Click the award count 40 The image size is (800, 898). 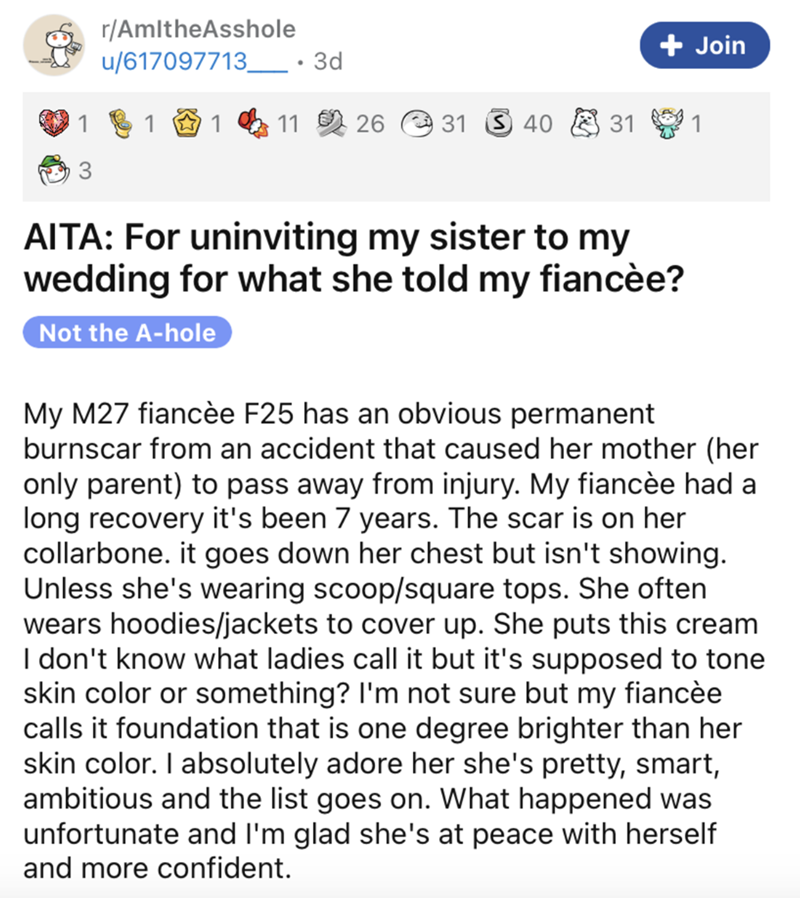click(x=538, y=126)
